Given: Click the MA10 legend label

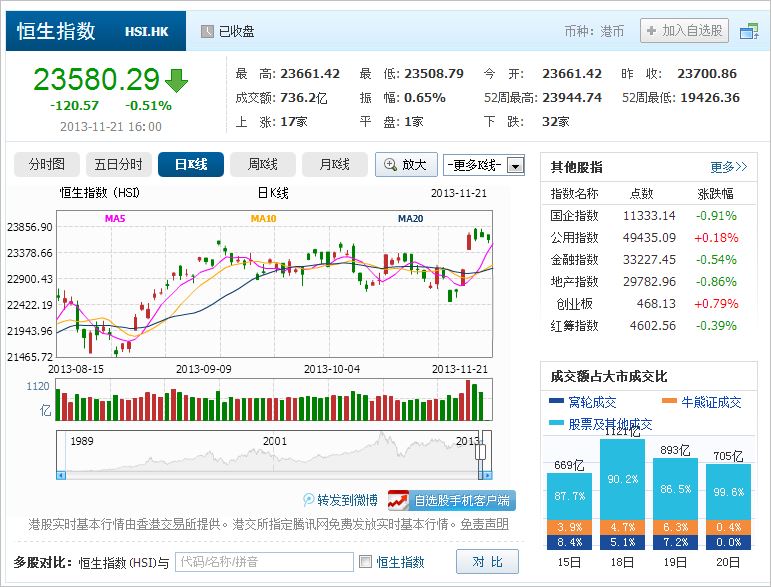Looking at the screenshot, I should pos(263,218).
